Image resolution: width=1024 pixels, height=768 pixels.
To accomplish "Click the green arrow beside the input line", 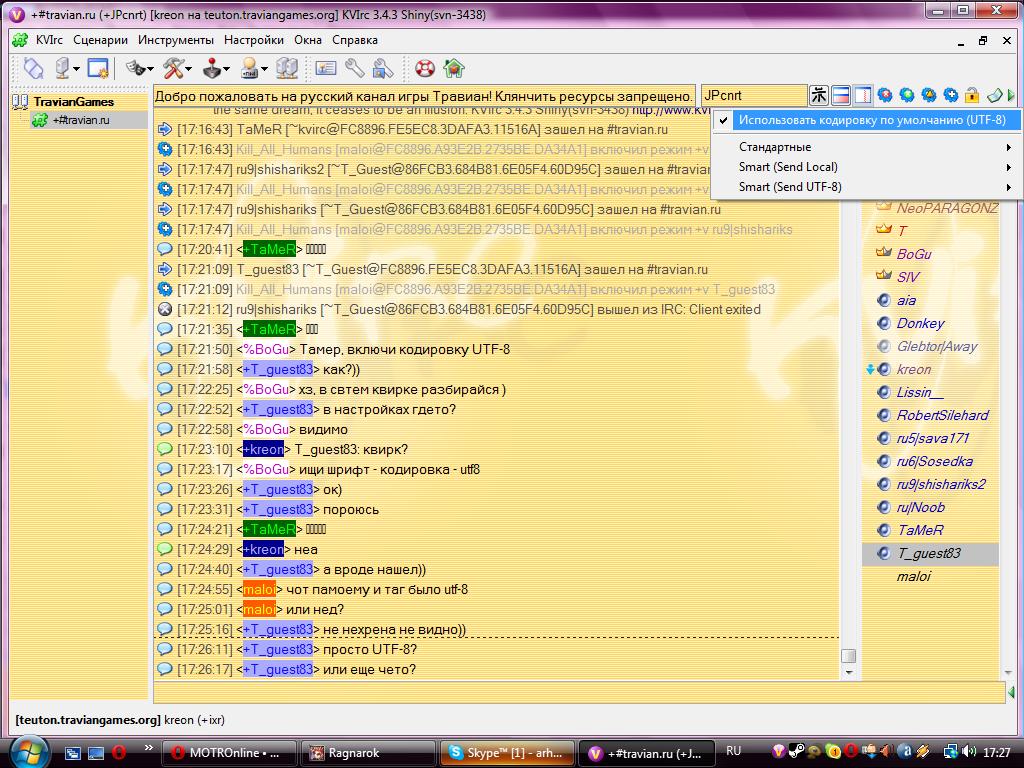I will point(1012,692).
